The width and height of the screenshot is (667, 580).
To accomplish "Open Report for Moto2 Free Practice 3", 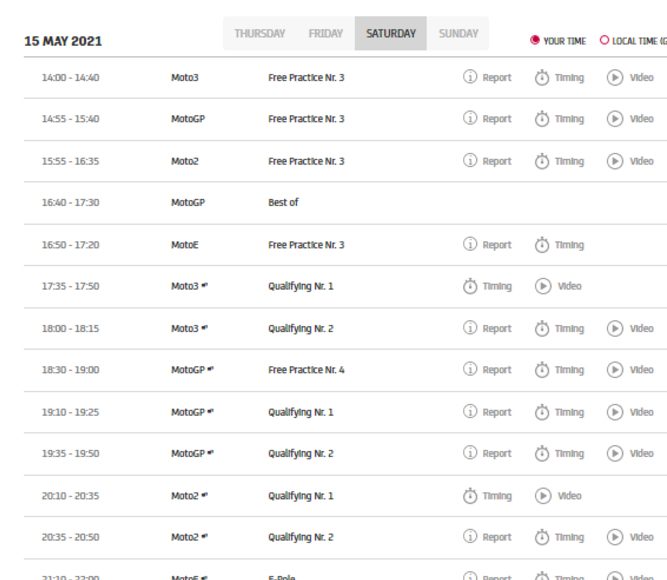I will [x=487, y=161].
